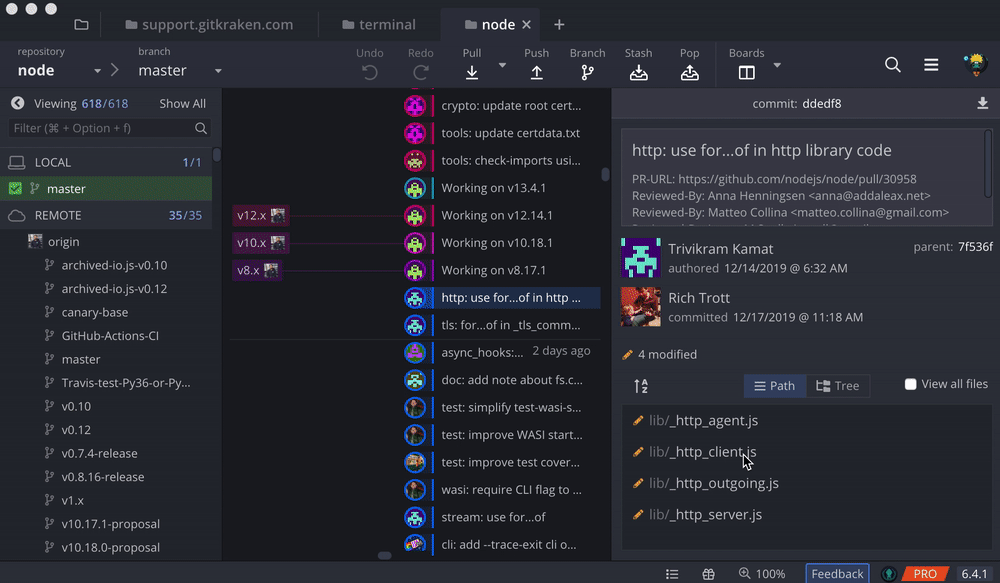The image size is (1000, 583).
Task: Pop the stash with the Pop icon
Action: (689, 73)
